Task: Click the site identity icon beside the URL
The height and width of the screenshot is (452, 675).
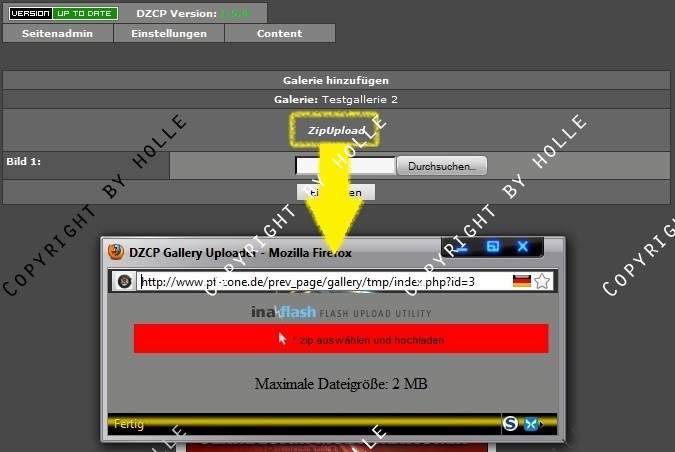Action: pos(124,281)
